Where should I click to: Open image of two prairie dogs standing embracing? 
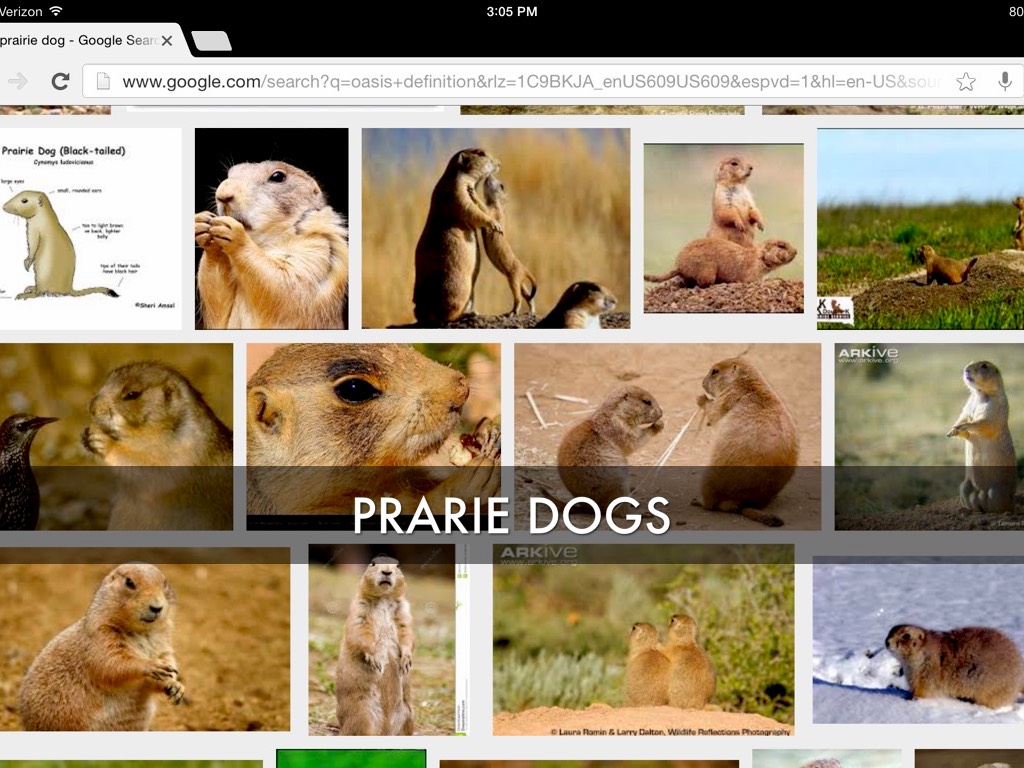coord(495,228)
